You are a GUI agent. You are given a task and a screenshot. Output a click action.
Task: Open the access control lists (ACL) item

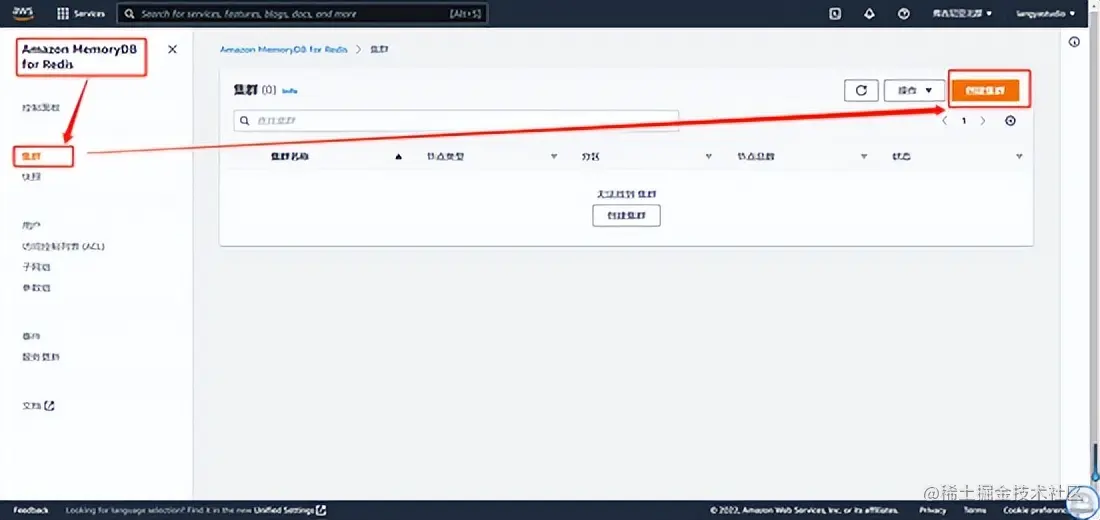[64, 246]
